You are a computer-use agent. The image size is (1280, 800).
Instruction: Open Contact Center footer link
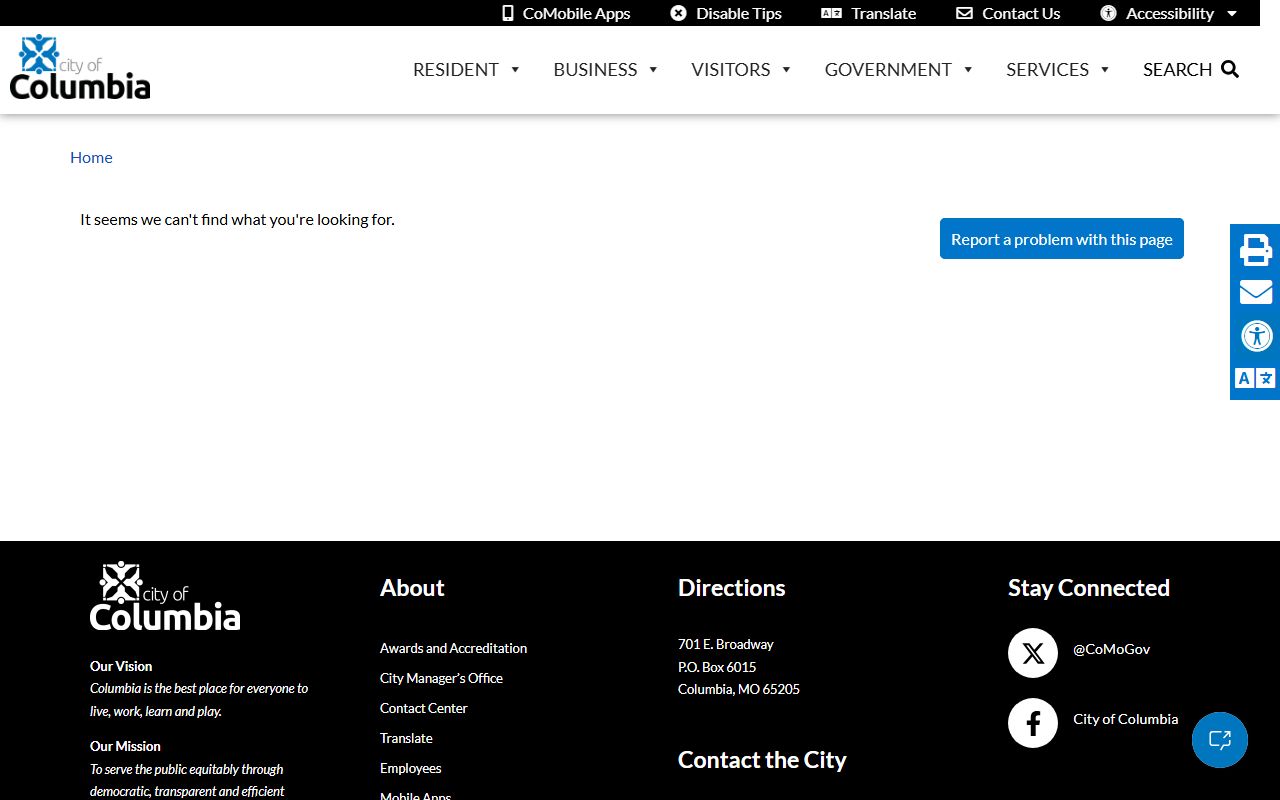click(424, 708)
